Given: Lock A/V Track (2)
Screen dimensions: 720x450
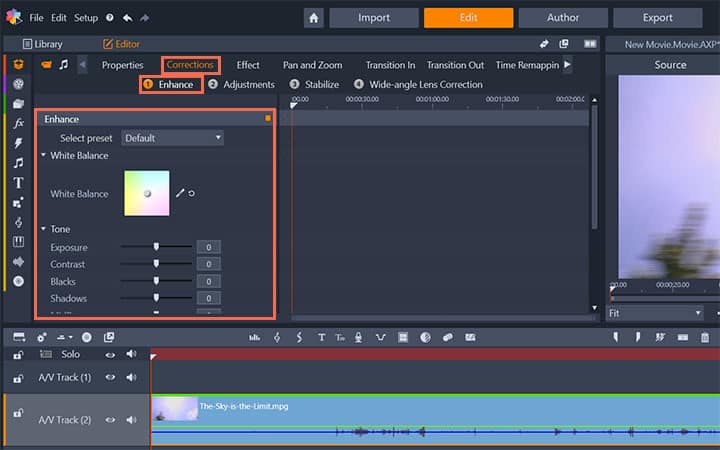Looking at the screenshot, I should (x=18, y=413).
